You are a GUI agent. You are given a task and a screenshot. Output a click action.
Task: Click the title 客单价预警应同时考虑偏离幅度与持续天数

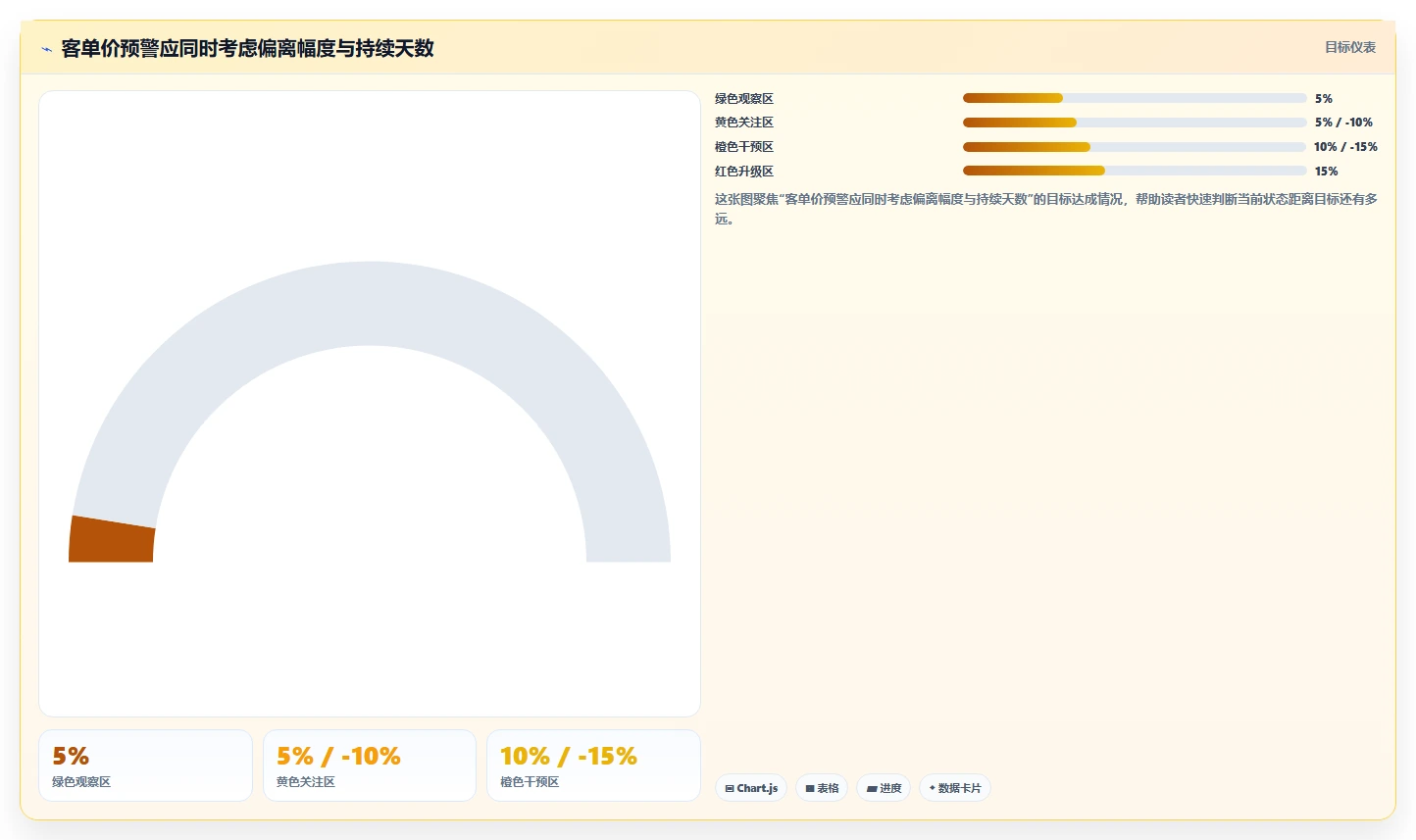(247, 48)
